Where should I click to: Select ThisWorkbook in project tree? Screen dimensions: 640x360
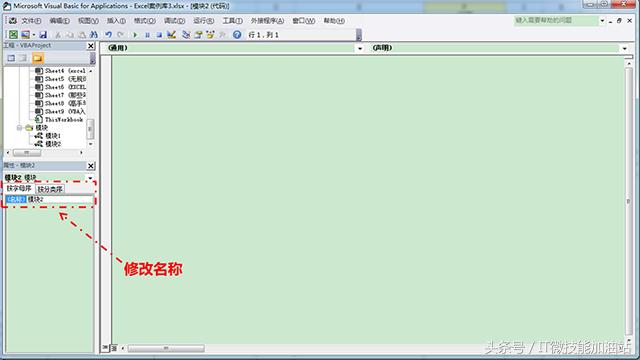click(59, 120)
